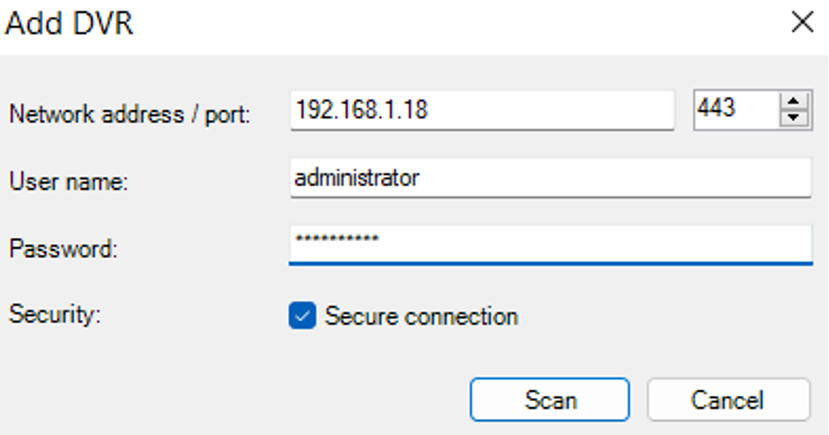This screenshot has height=435, width=829.
Task: Place cursor on the 'administrator' text
Action: click(x=357, y=179)
